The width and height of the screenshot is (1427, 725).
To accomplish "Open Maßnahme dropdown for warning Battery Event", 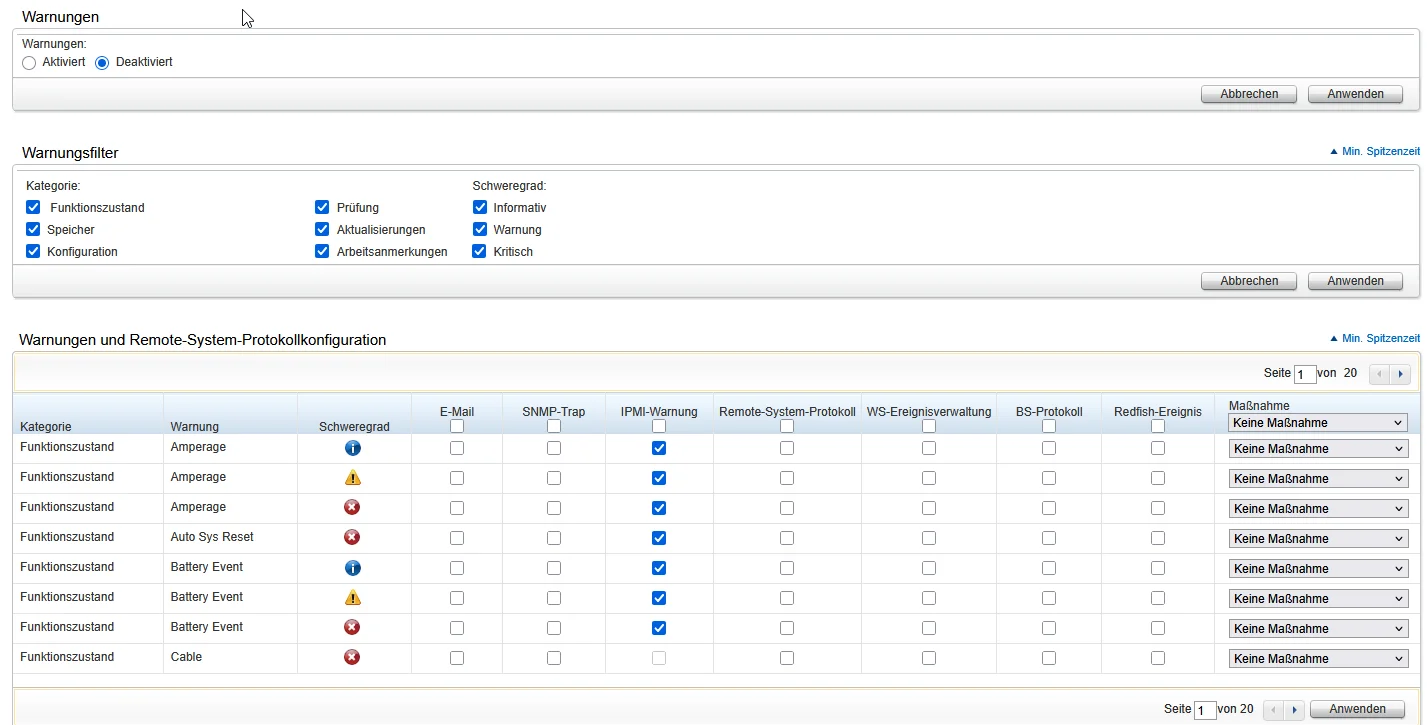I will pos(1317,599).
